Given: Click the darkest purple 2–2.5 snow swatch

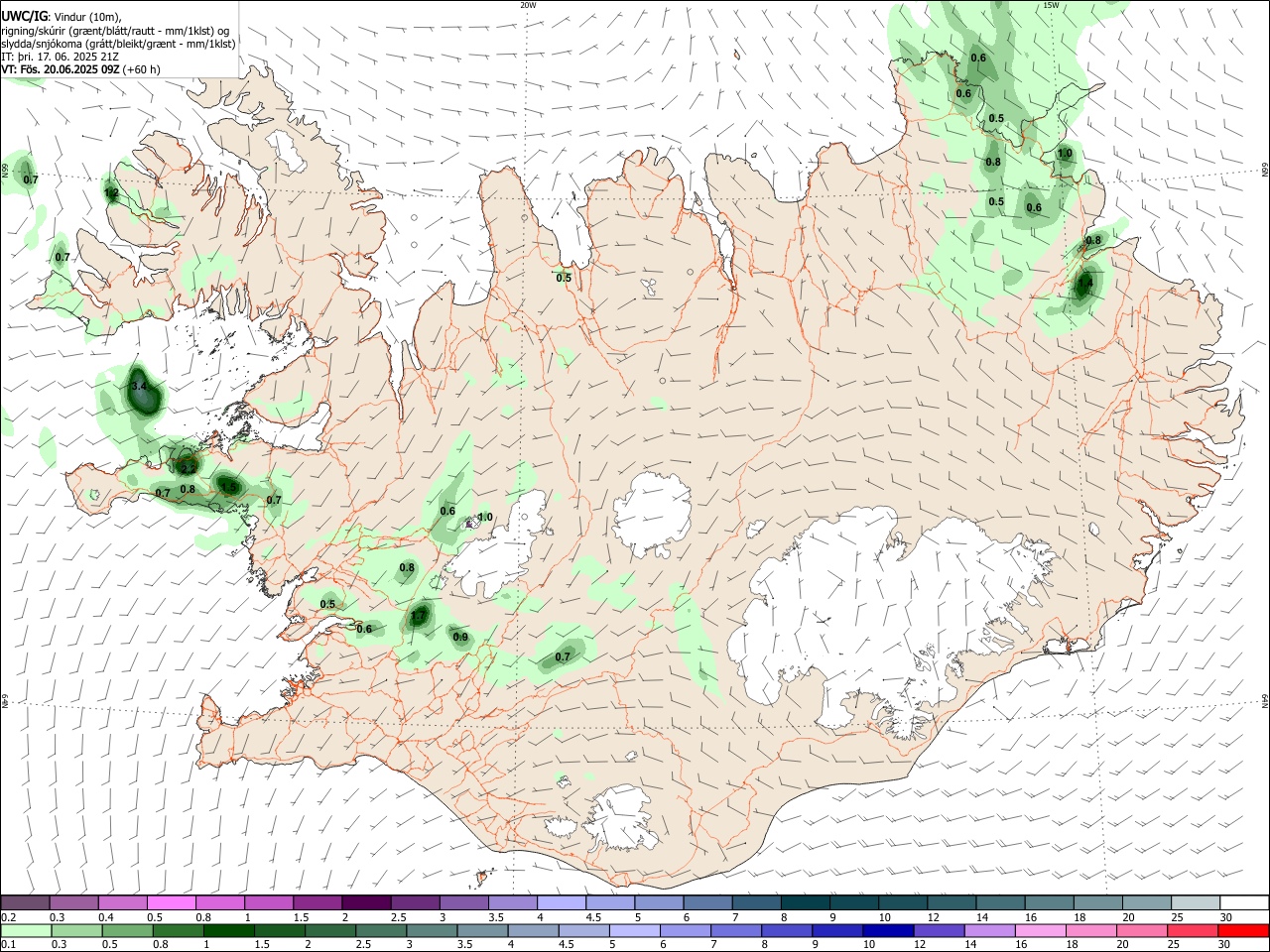Looking at the screenshot, I should 366,903.
